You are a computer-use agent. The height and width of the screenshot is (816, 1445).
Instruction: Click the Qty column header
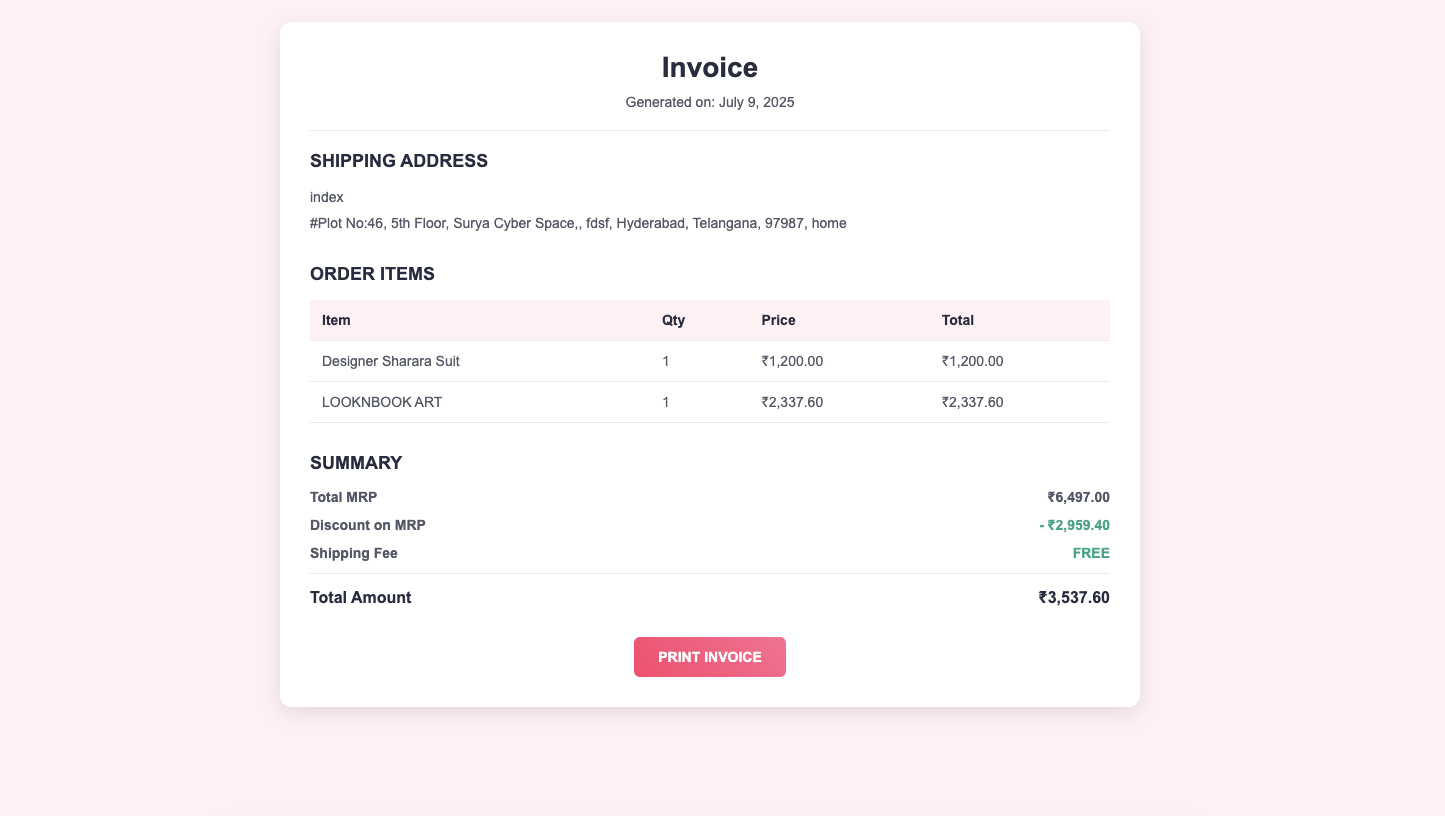point(673,320)
